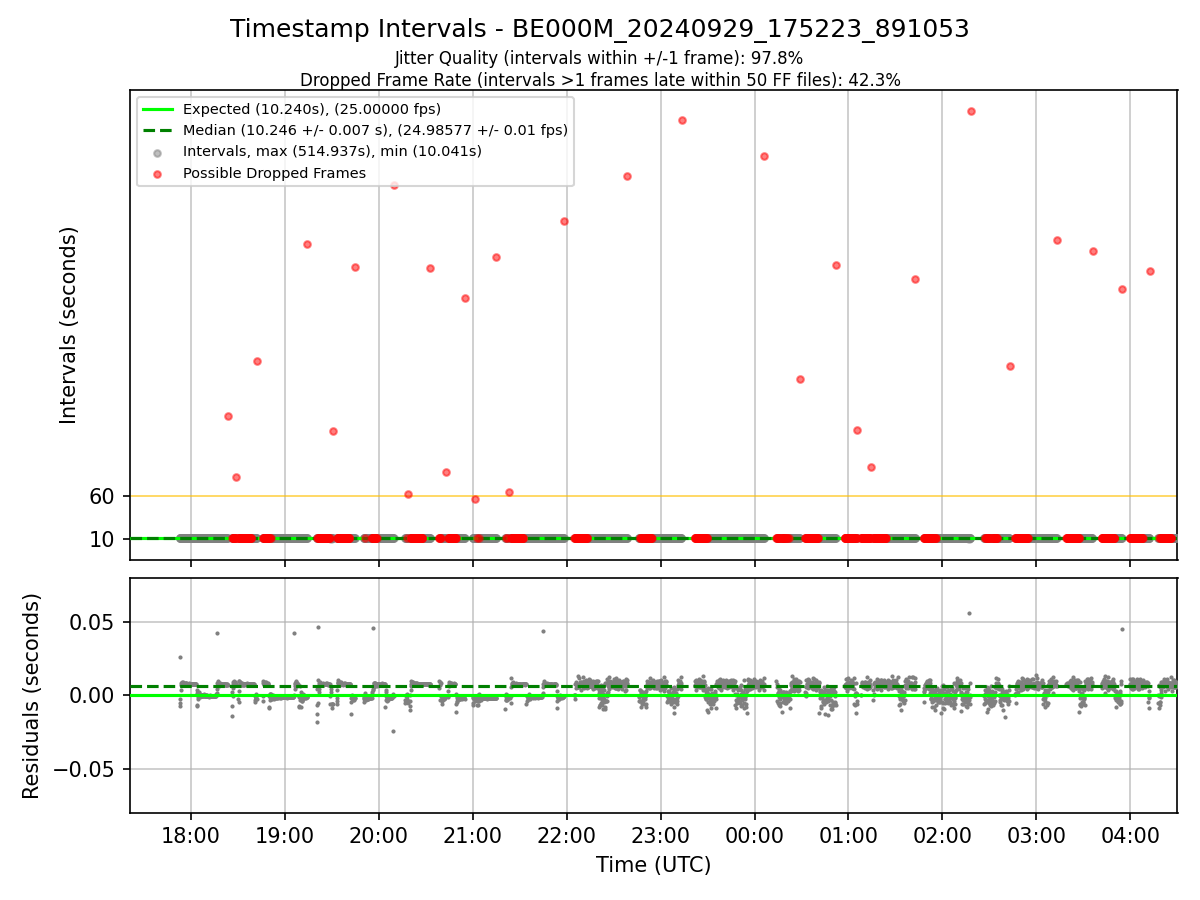Click the red dot above 23:00 near the top

pos(682,120)
